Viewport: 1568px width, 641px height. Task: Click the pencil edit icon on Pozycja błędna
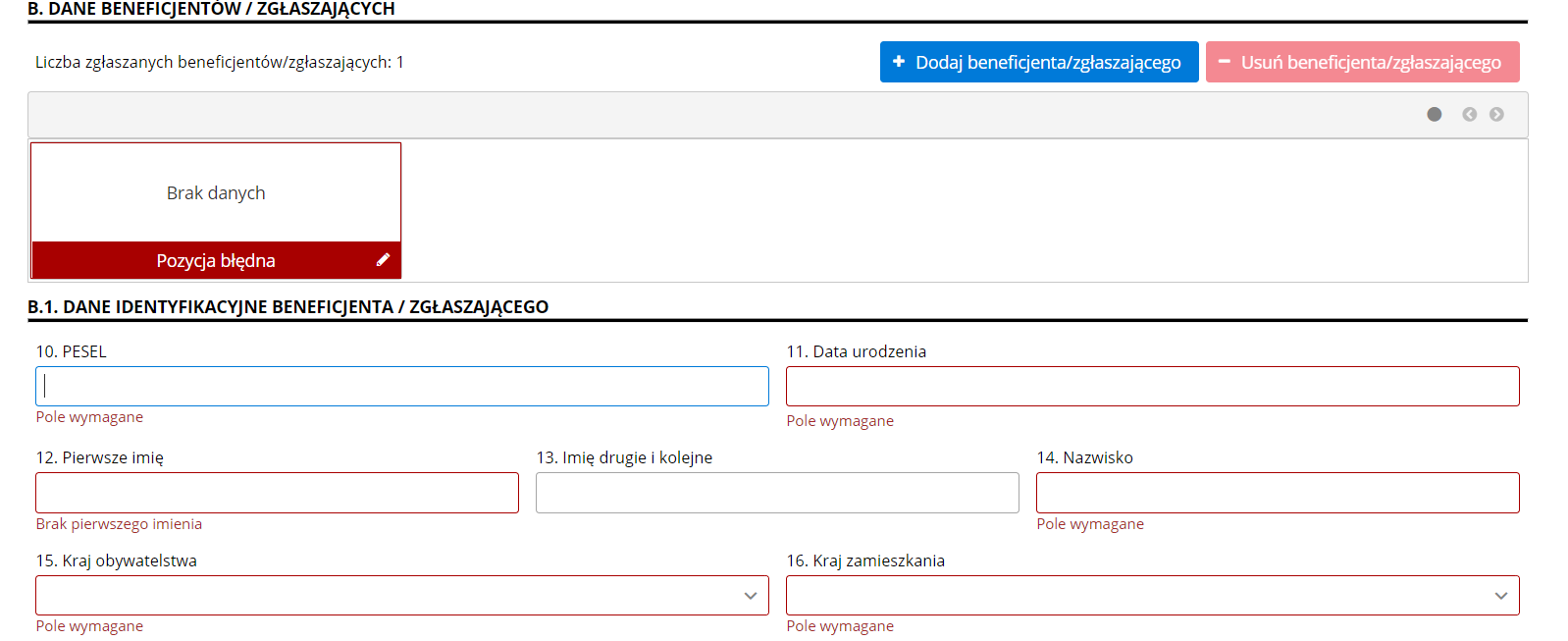pyautogui.click(x=383, y=260)
